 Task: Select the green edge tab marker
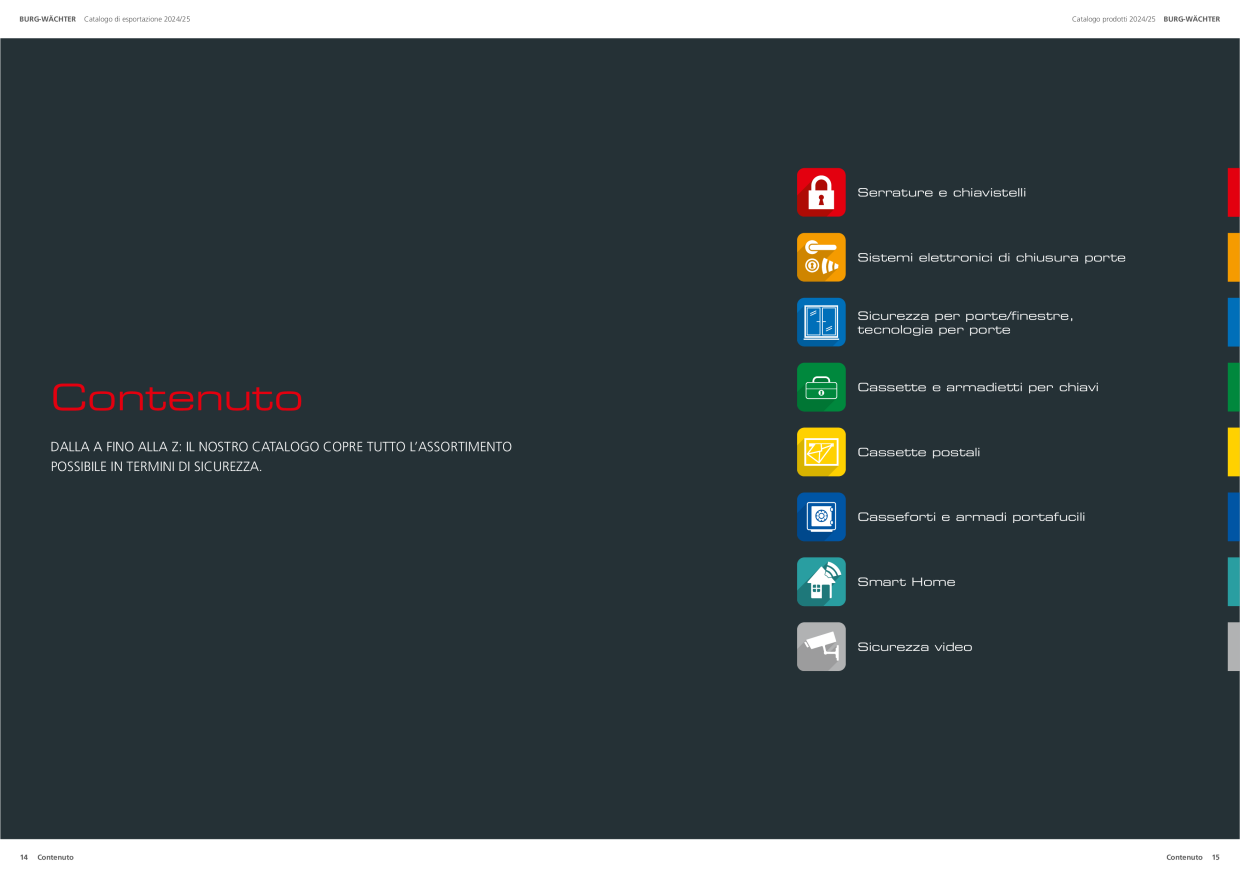(1234, 387)
